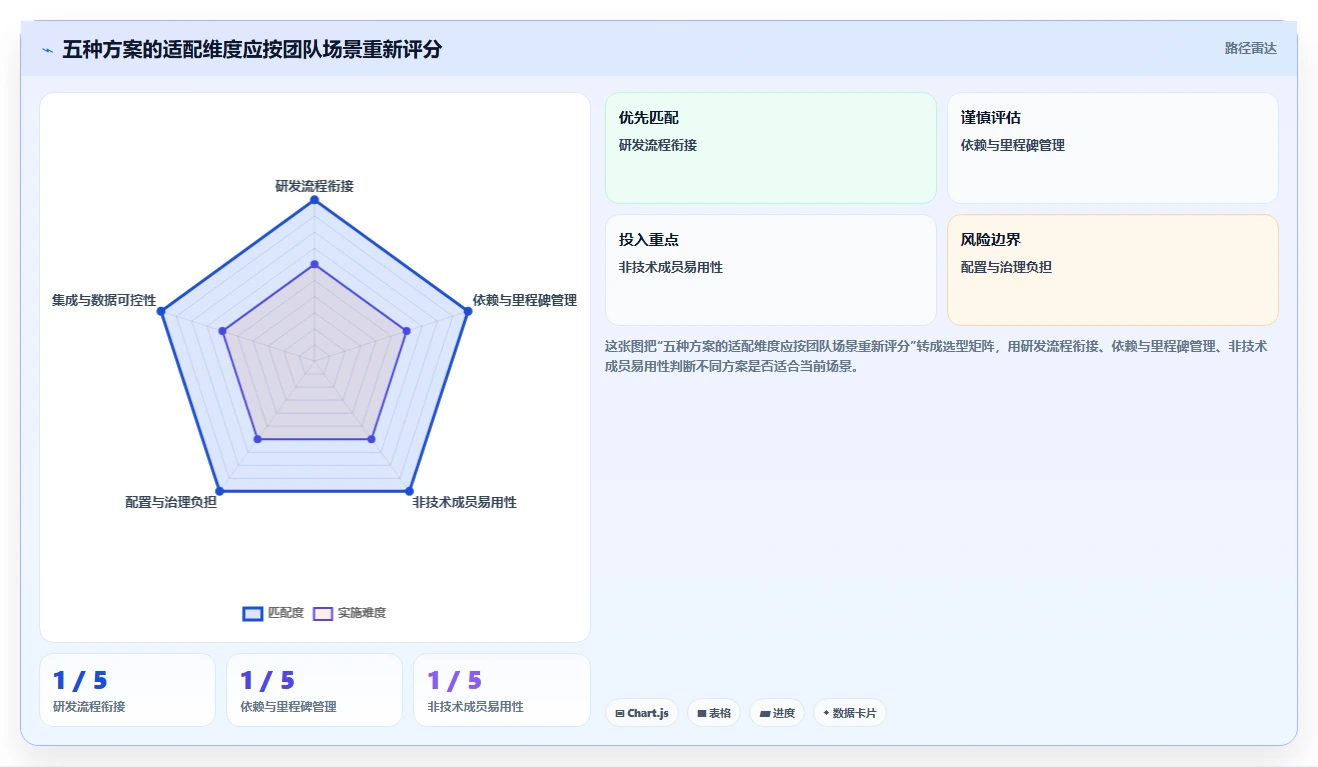Click 配置与治理负担 text in 风险边界 card
Screen dimensions: 1318x767
(x=1006, y=267)
